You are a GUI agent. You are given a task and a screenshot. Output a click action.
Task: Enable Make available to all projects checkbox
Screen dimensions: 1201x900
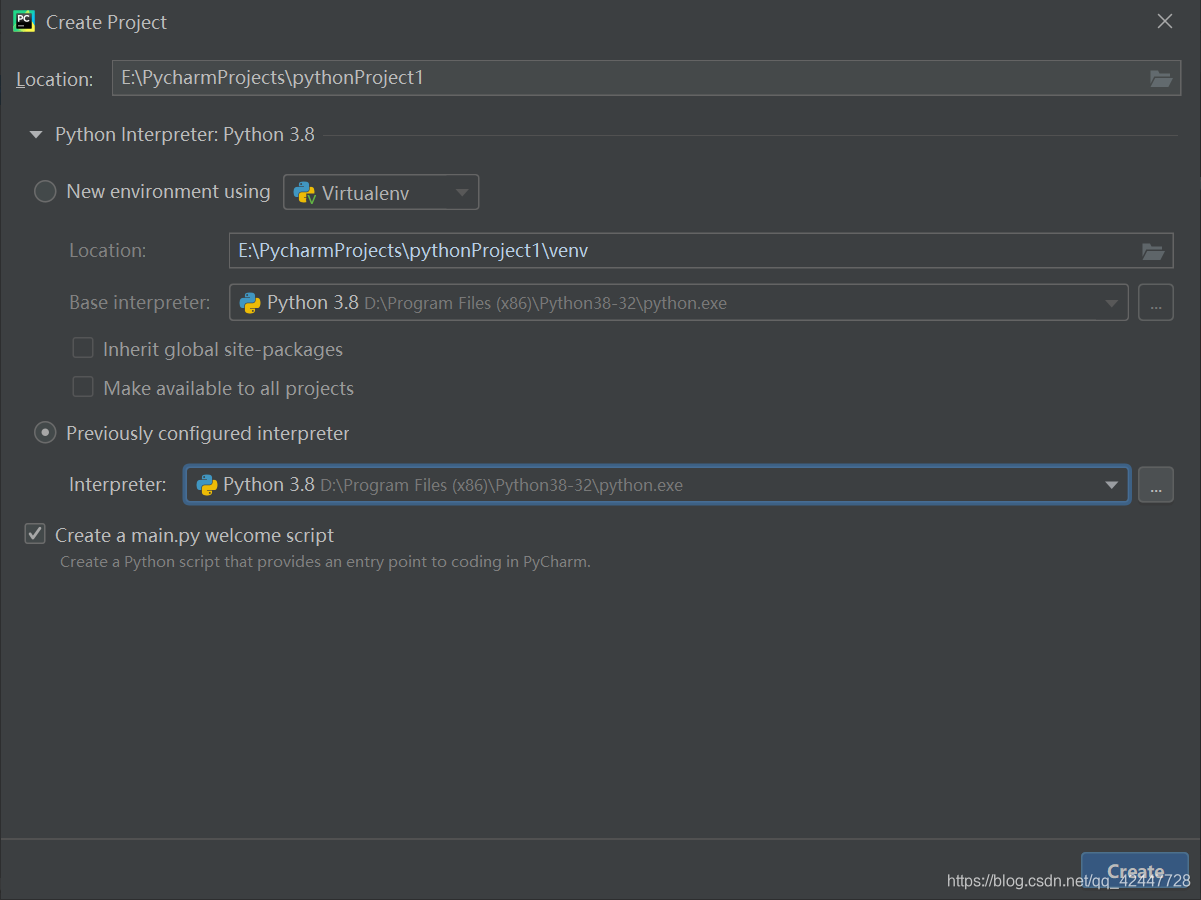point(83,387)
